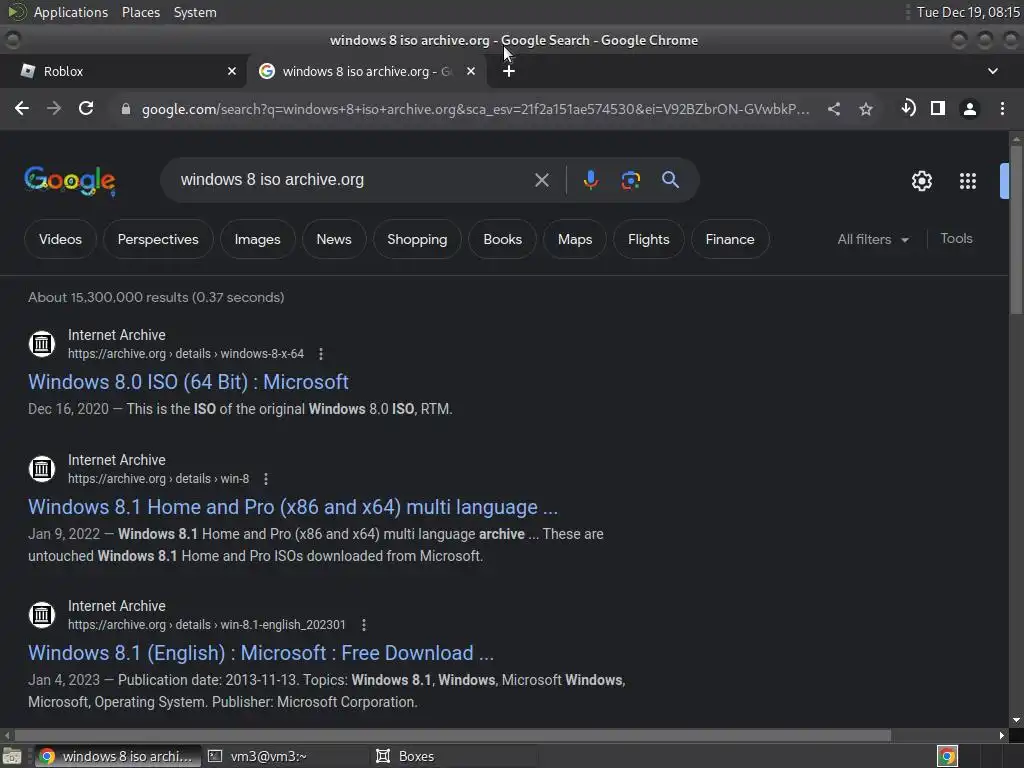Click archive.org details win-8 URL text

(x=158, y=479)
